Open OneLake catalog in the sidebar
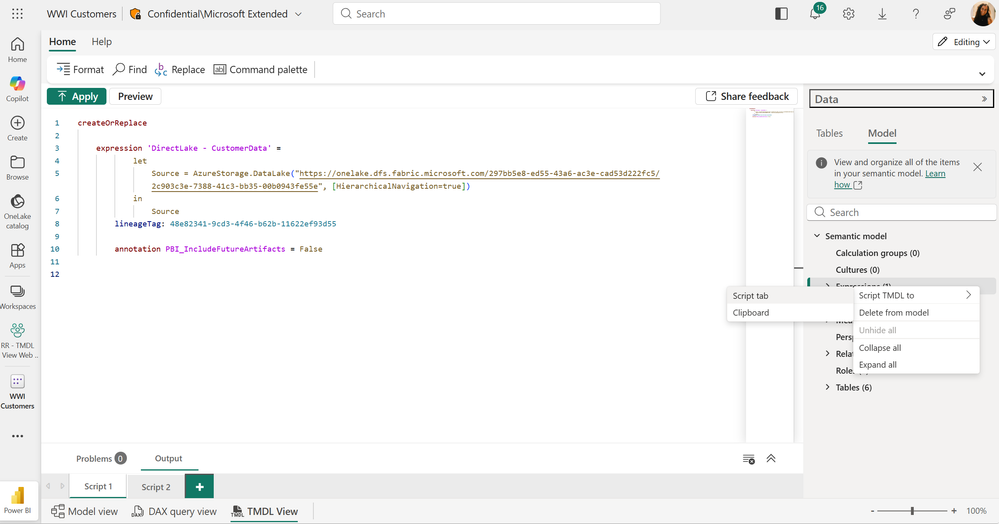Image resolution: width=999 pixels, height=524 pixels. click(x=17, y=212)
